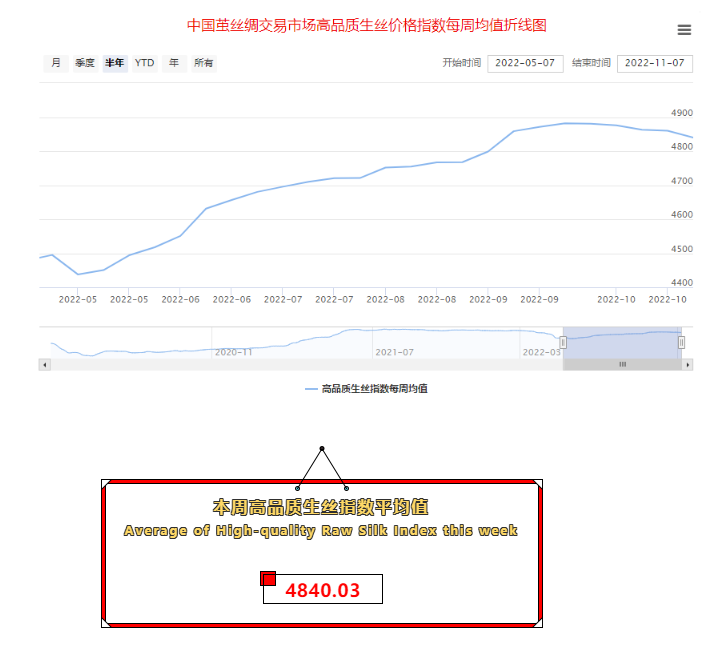This screenshot has width=720, height=645.
Task: Click the 4840.03 index value box
Action: click(x=323, y=590)
